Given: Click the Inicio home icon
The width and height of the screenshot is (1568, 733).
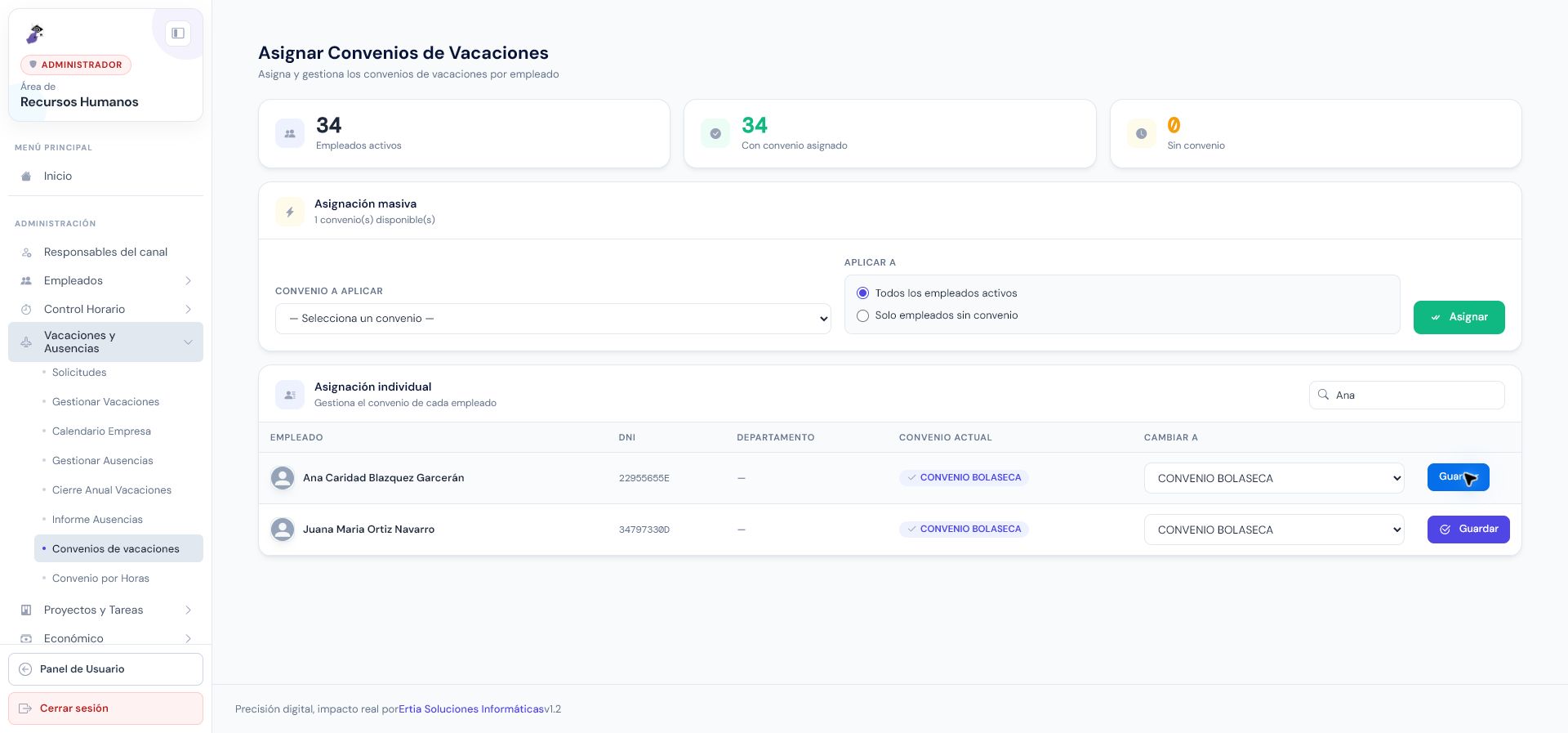Looking at the screenshot, I should (x=26, y=177).
